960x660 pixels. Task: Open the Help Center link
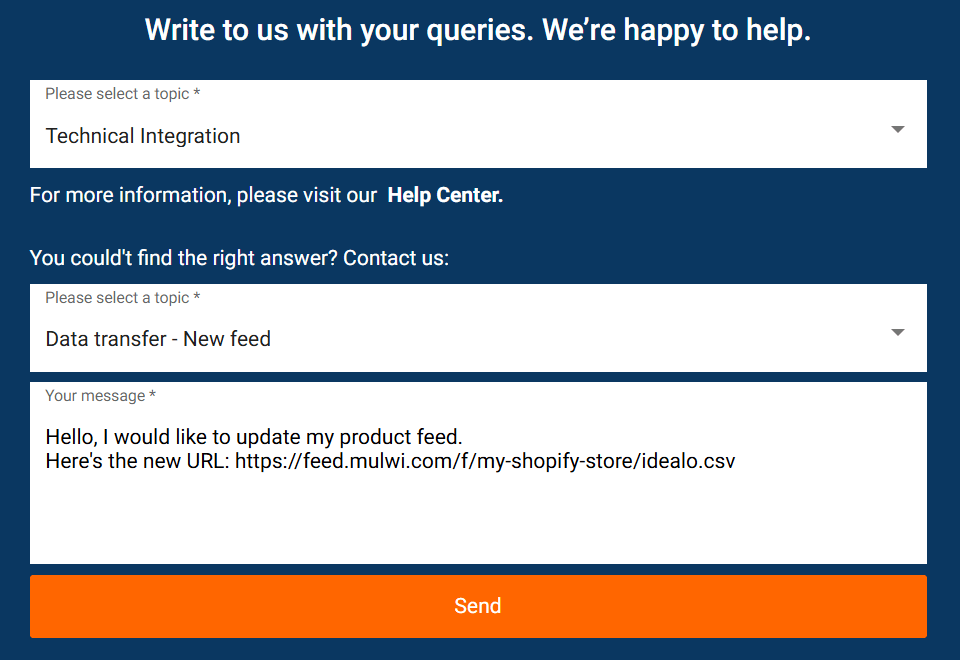click(x=444, y=195)
